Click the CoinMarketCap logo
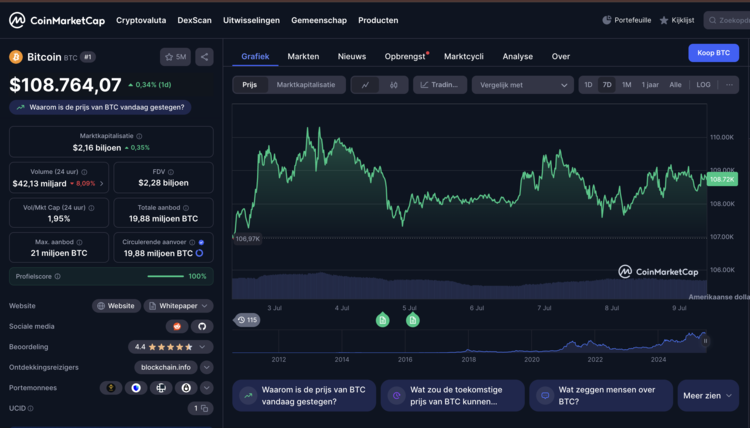The image size is (750, 428). pyautogui.click(x=57, y=20)
